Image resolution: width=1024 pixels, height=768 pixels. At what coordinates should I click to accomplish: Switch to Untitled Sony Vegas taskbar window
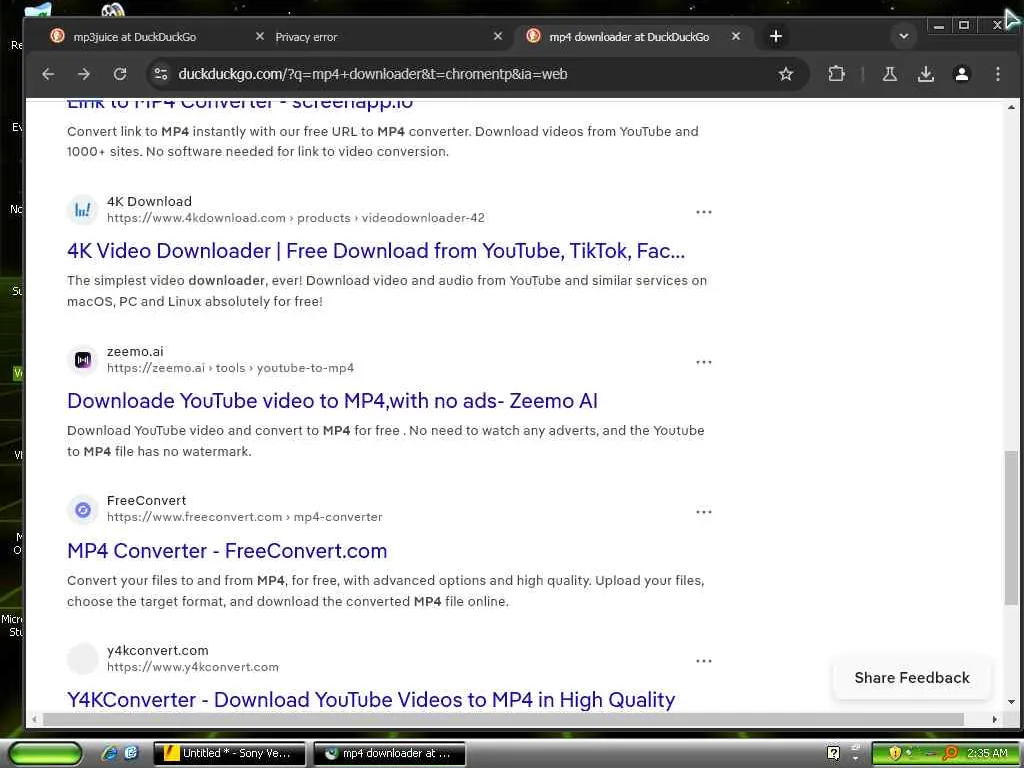pos(229,753)
